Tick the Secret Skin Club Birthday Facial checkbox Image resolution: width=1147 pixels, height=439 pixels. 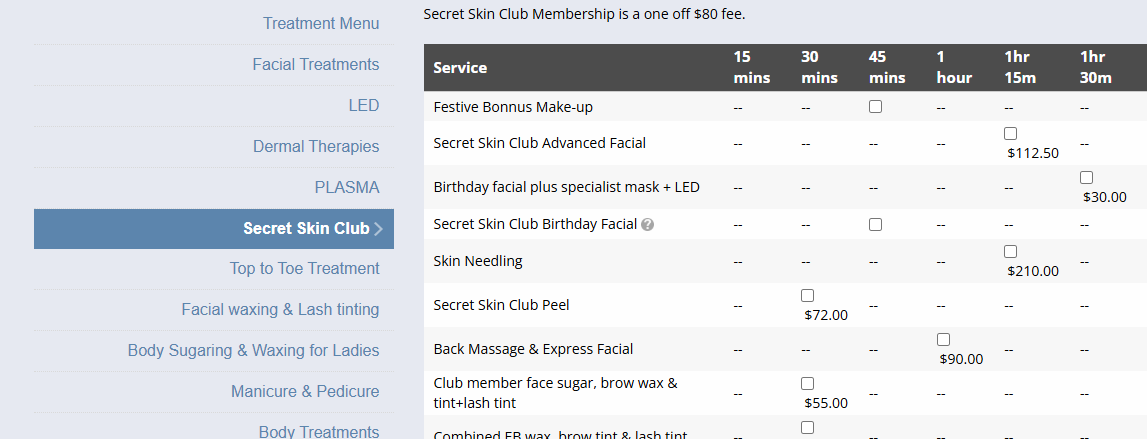(x=875, y=224)
